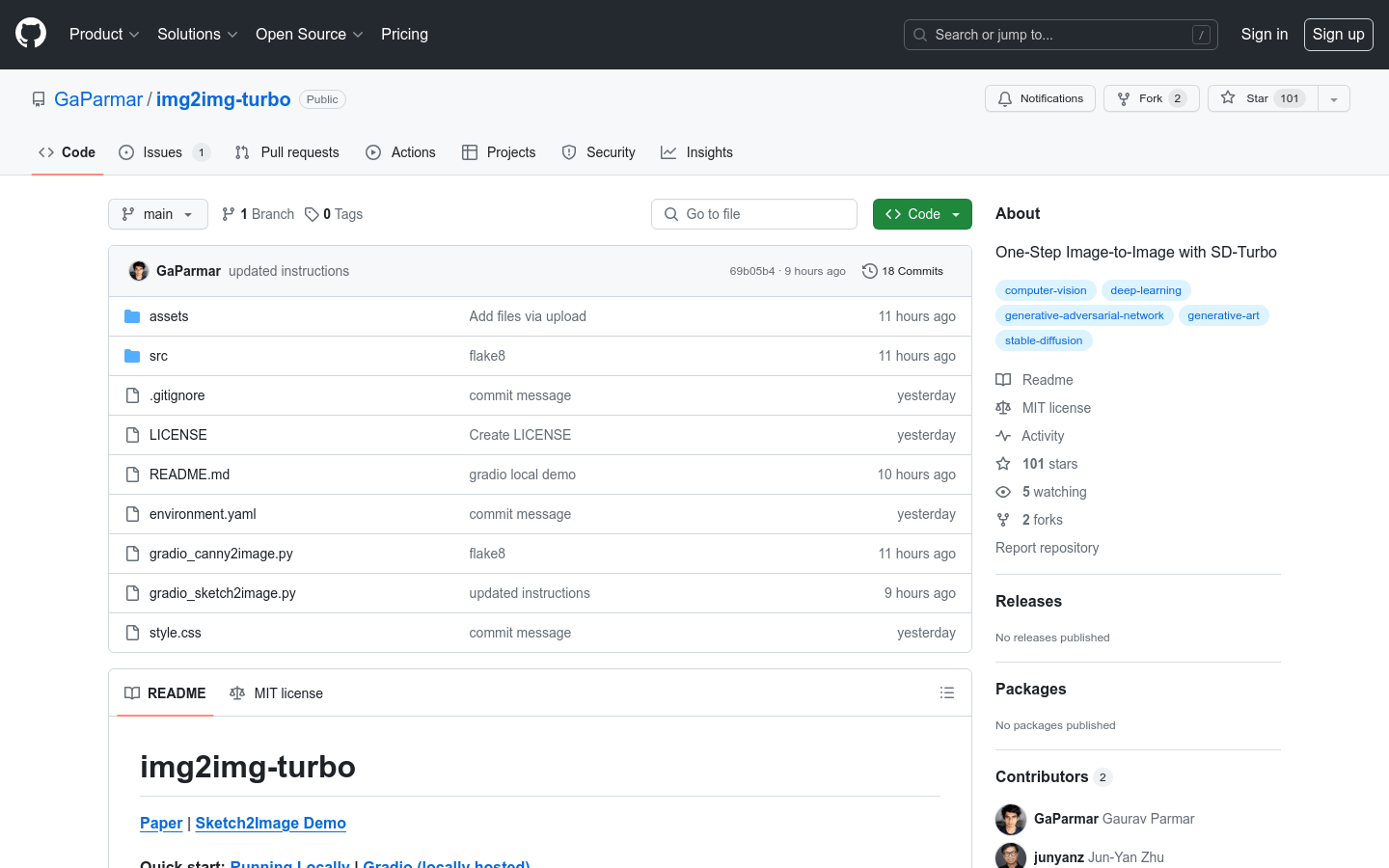Open the assets folder icon

point(132,316)
